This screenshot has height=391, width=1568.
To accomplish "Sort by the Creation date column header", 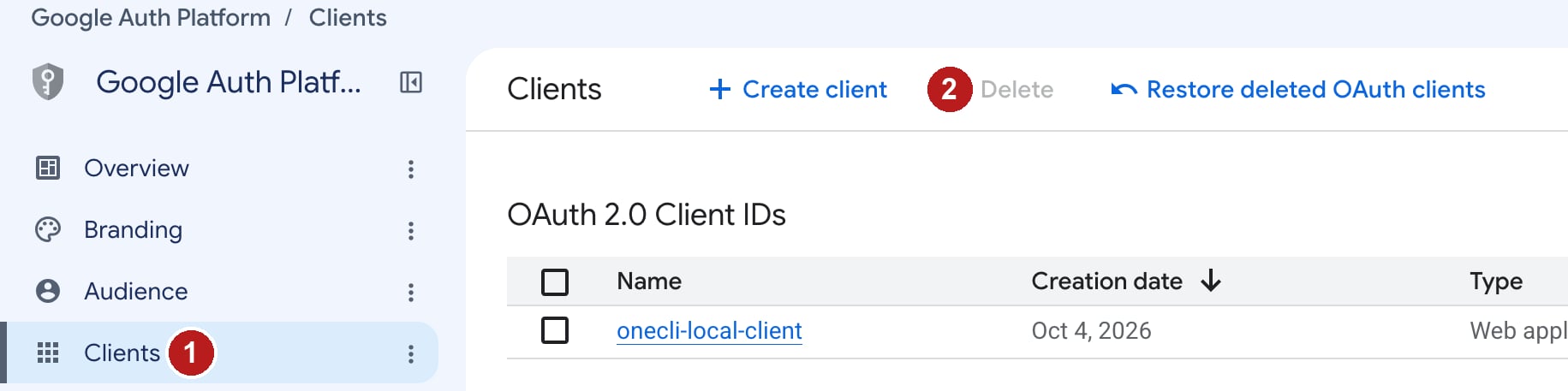I will click(x=1106, y=281).
